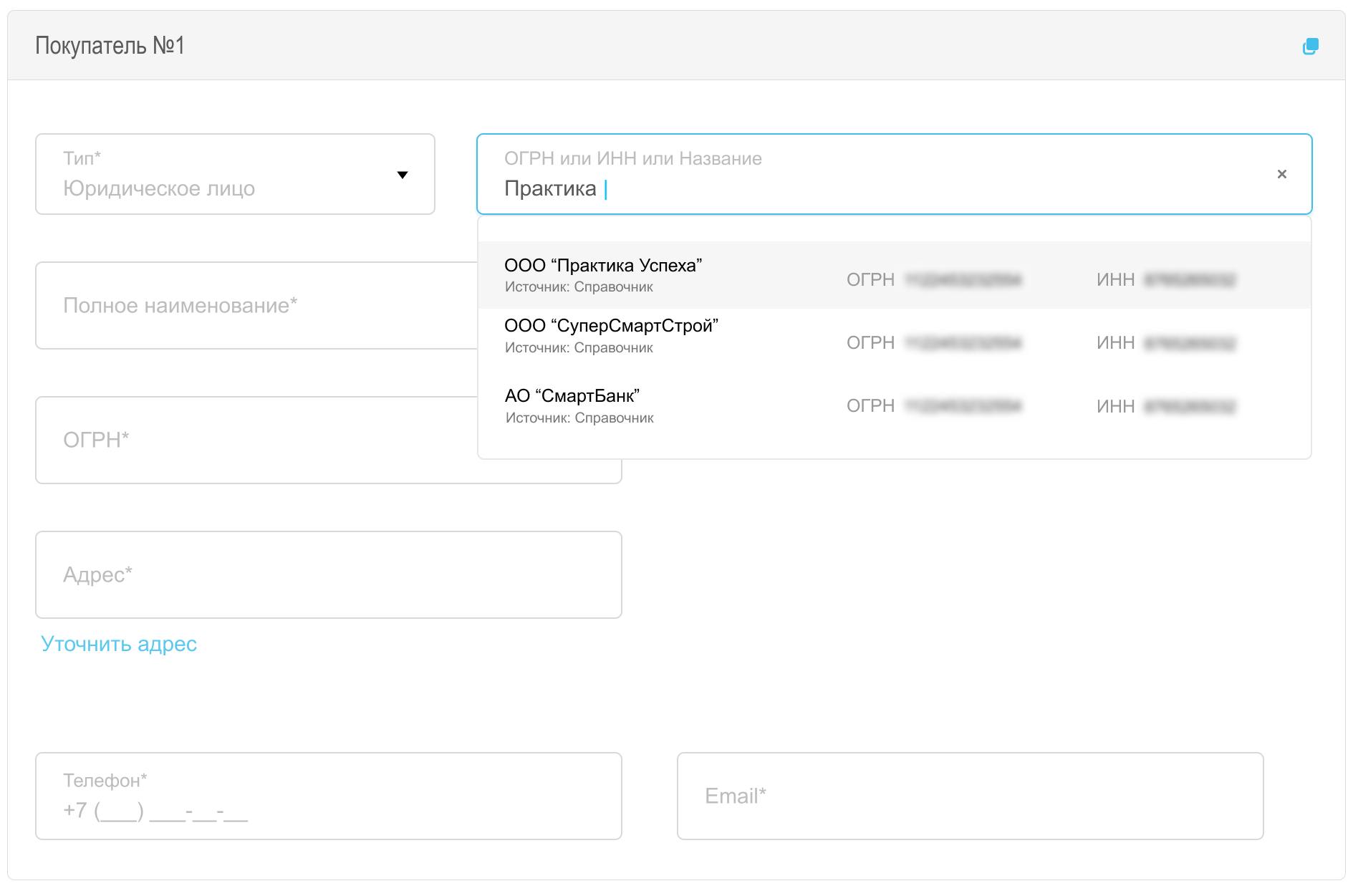Pick АО "СмартБанк" from the list

coord(572,397)
